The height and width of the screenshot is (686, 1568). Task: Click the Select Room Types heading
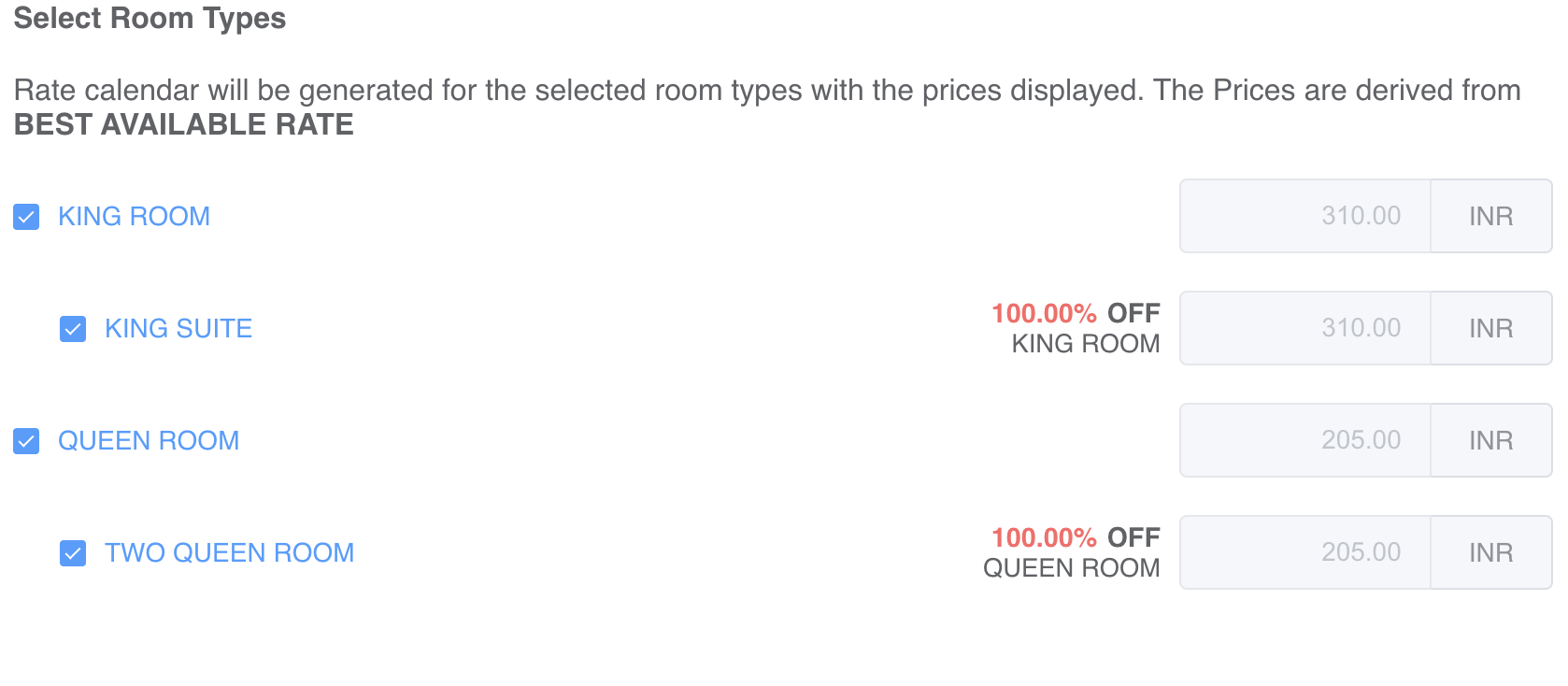point(150,19)
